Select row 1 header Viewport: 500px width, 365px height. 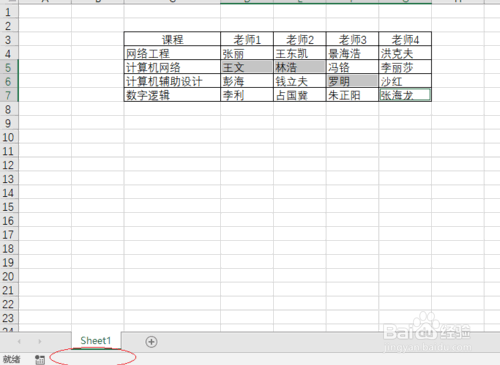(x=9, y=12)
